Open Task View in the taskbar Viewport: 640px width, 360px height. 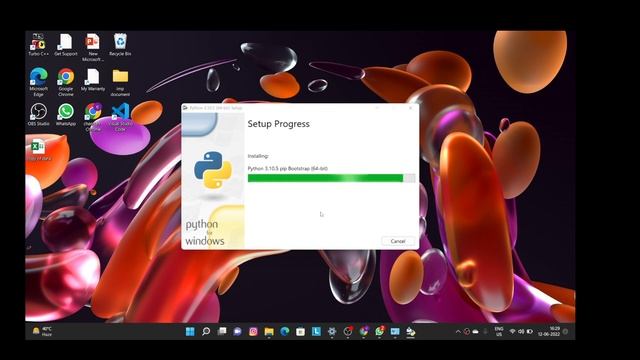tap(222, 331)
